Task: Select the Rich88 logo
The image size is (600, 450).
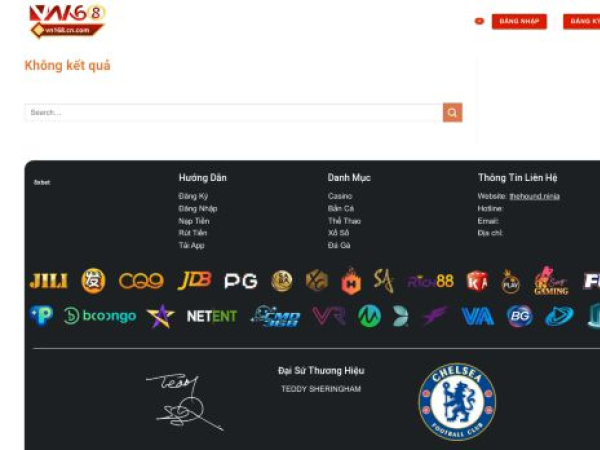Action: [430, 282]
